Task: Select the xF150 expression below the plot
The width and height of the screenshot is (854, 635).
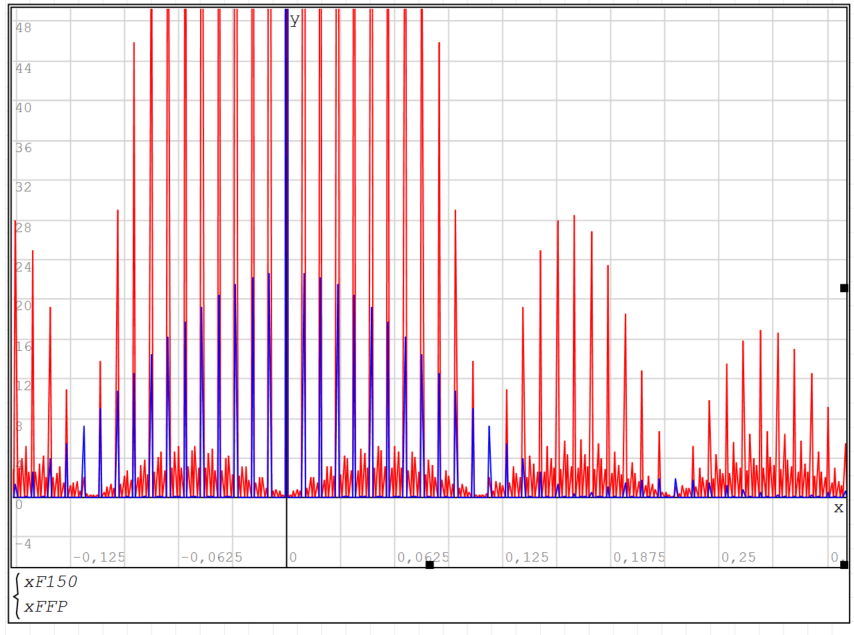Action: point(51,582)
